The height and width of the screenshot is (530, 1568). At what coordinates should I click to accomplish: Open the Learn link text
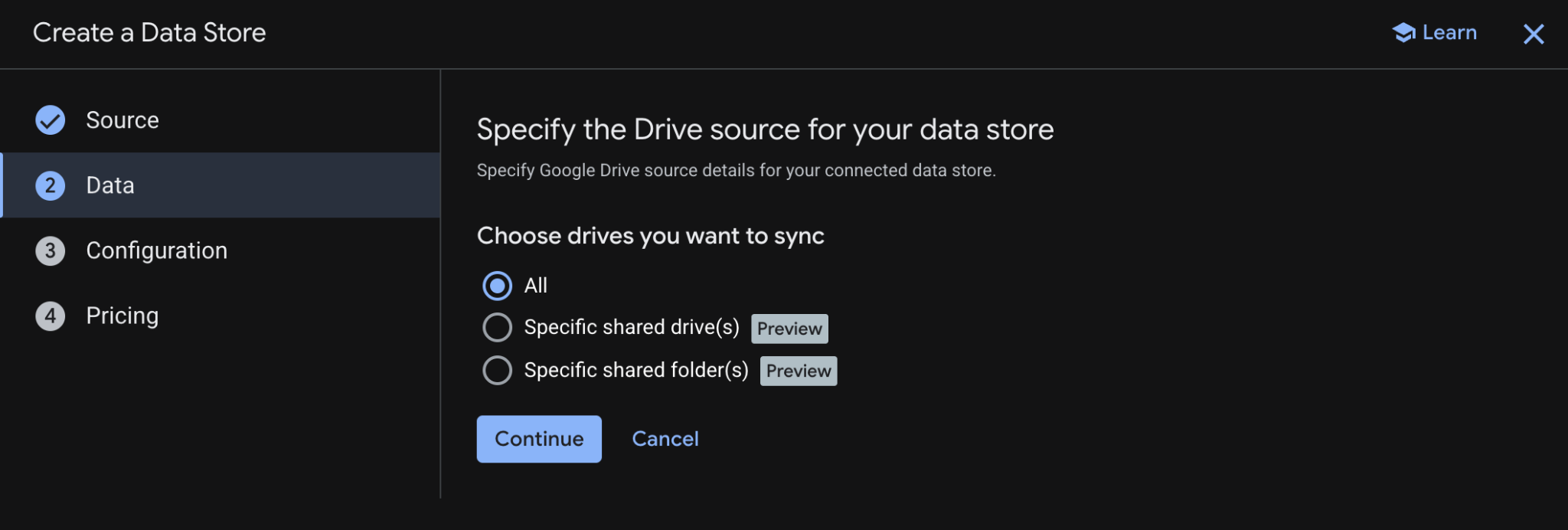(1449, 33)
